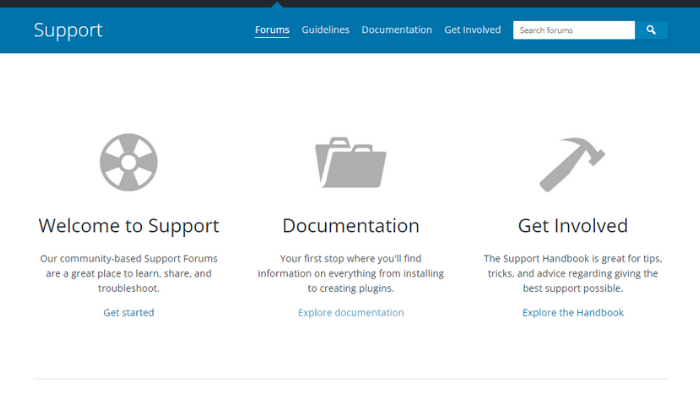Click the large Get Involved section heading
Image resolution: width=700 pixels, height=420 pixels.
click(x=572, y=225)
